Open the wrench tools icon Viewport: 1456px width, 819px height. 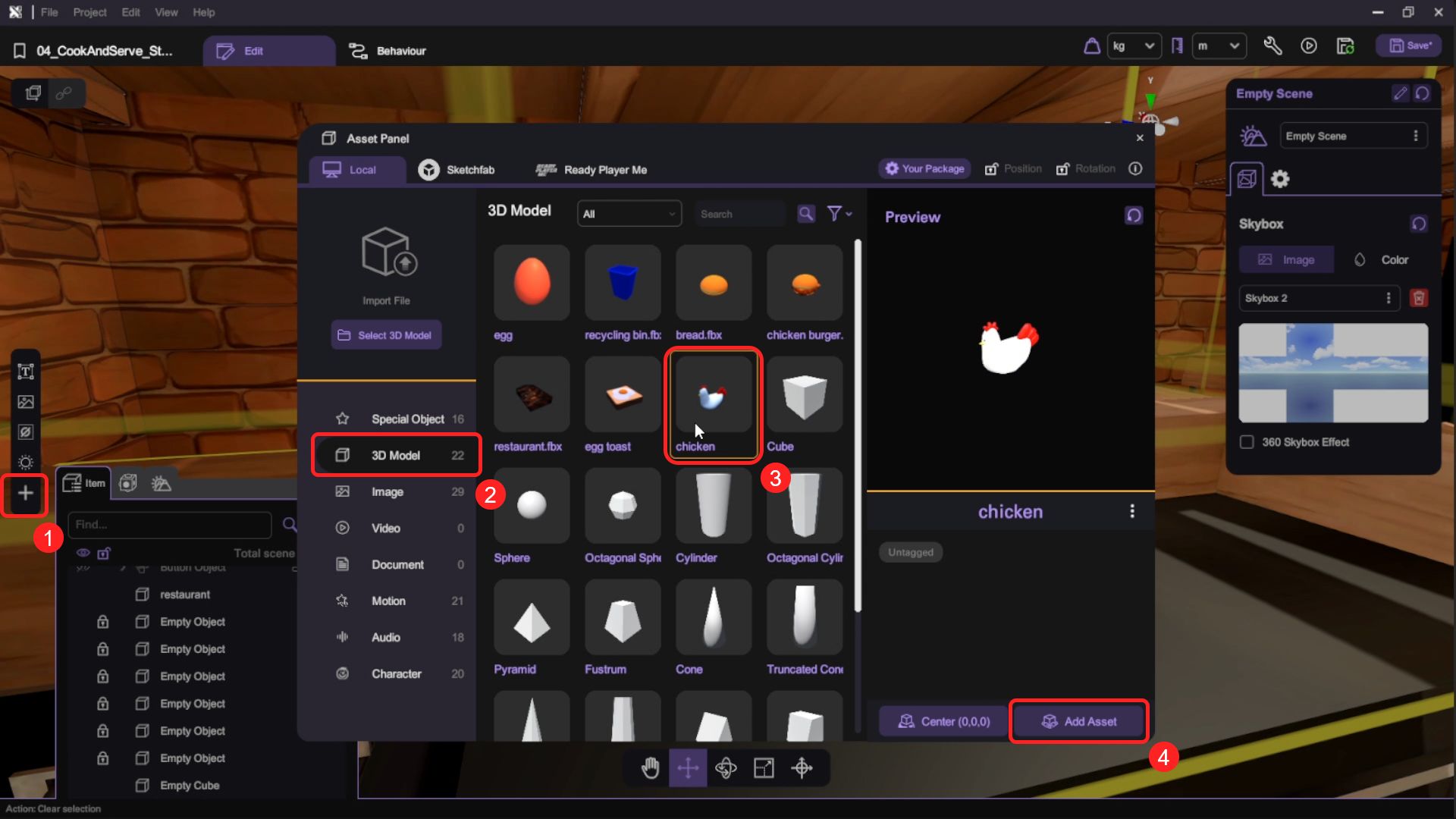(x=1272, y=46)
